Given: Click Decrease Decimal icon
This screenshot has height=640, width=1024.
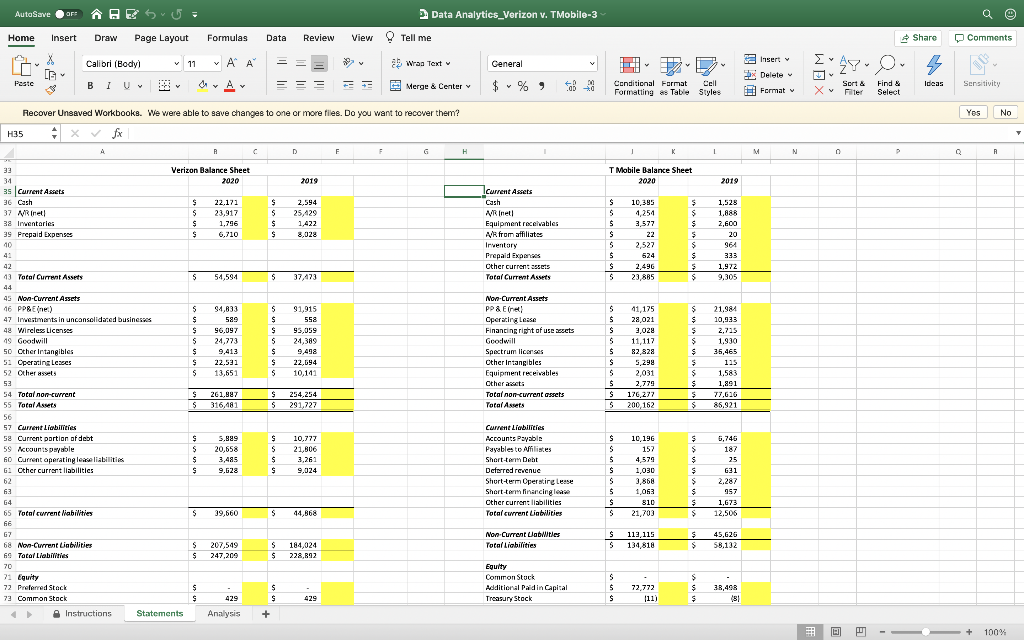Looking at the screenshot, I should click(589, 86).
